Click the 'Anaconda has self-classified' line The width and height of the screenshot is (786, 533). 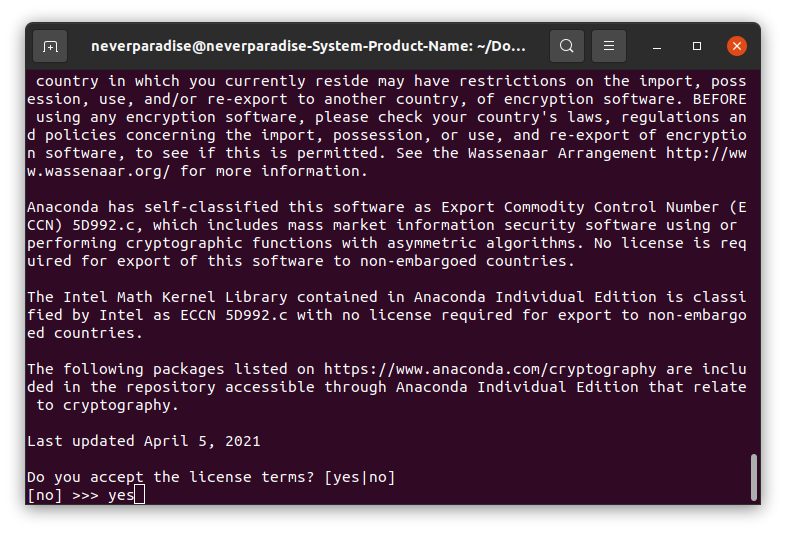click(386, 207)
